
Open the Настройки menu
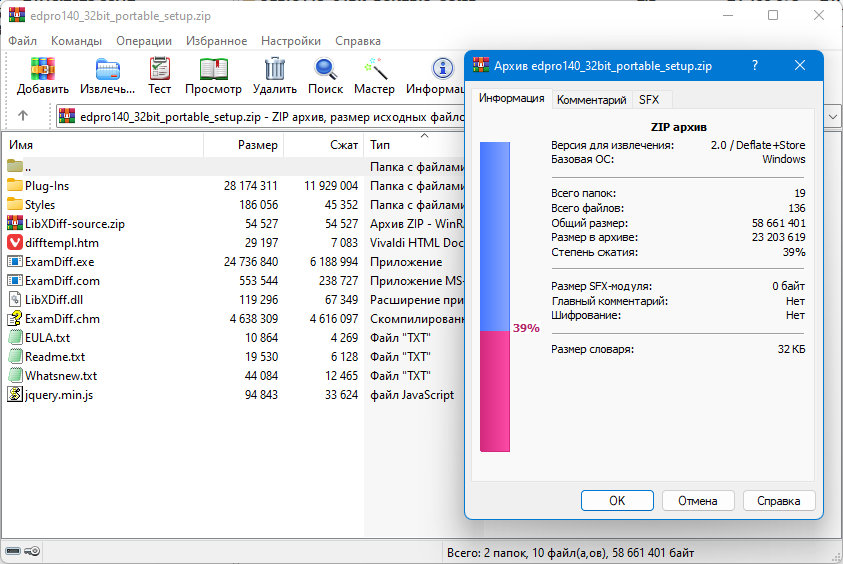click(291, 41)
